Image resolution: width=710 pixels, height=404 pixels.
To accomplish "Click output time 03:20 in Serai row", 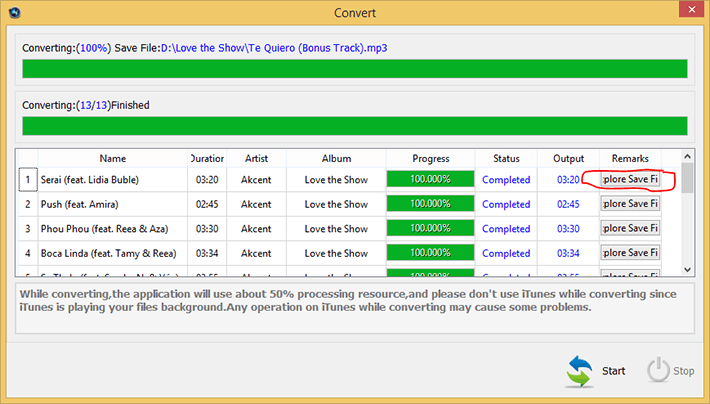I will tap(568, 180).
